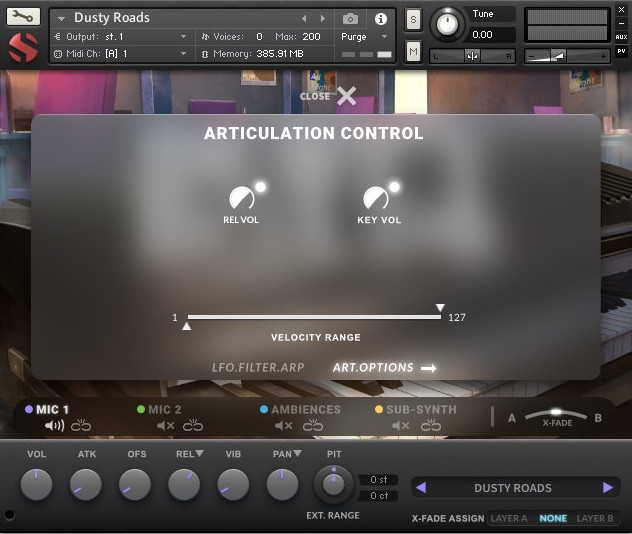Screen dimensions: 632x534
Task: Open the REL dropdown triangle
Action: point(200,453)
